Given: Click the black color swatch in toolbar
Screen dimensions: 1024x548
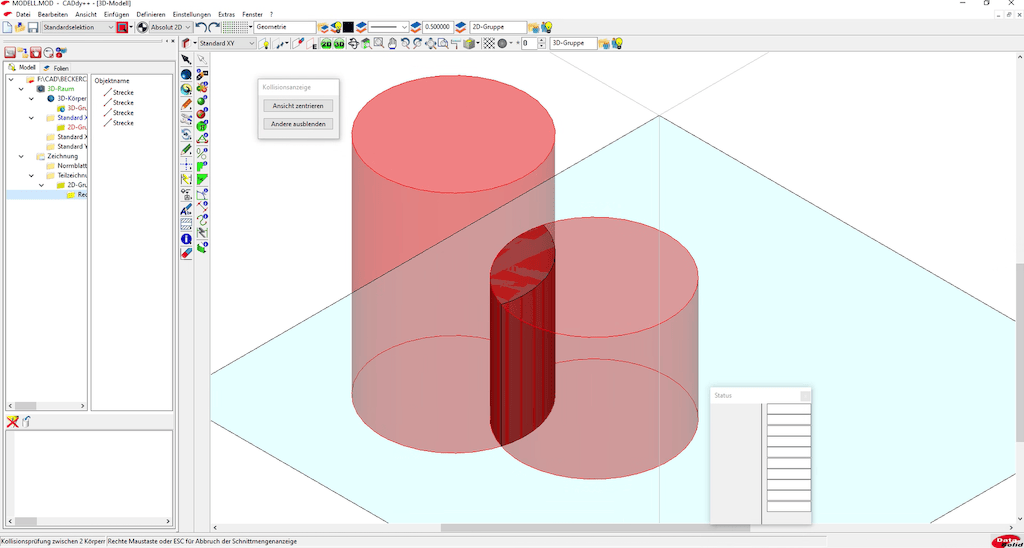Looking at the screenshot, I should click(348, 27).
